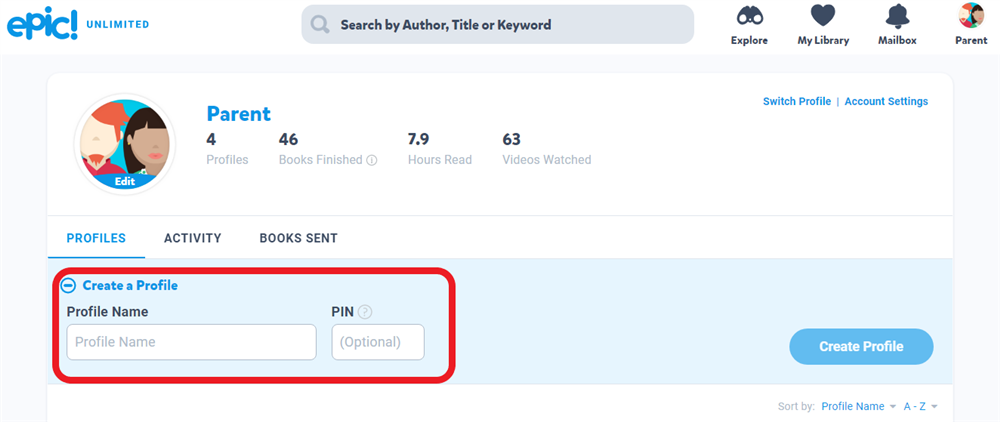Edit the large parent profile picture
This screenshot has width=1000, height=422.
125,181
